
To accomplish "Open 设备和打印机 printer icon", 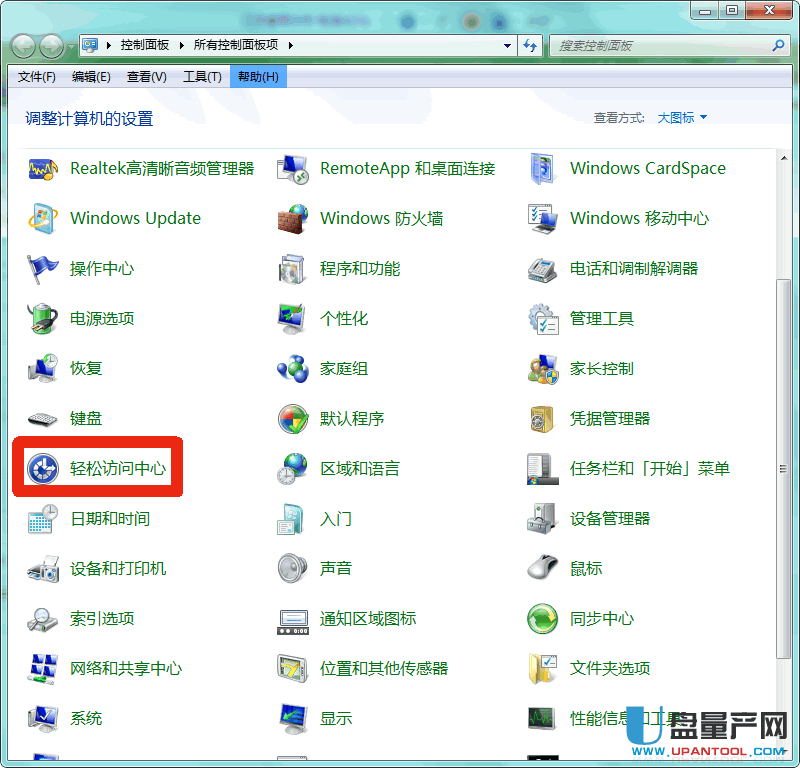I will (x=43, y=569).
